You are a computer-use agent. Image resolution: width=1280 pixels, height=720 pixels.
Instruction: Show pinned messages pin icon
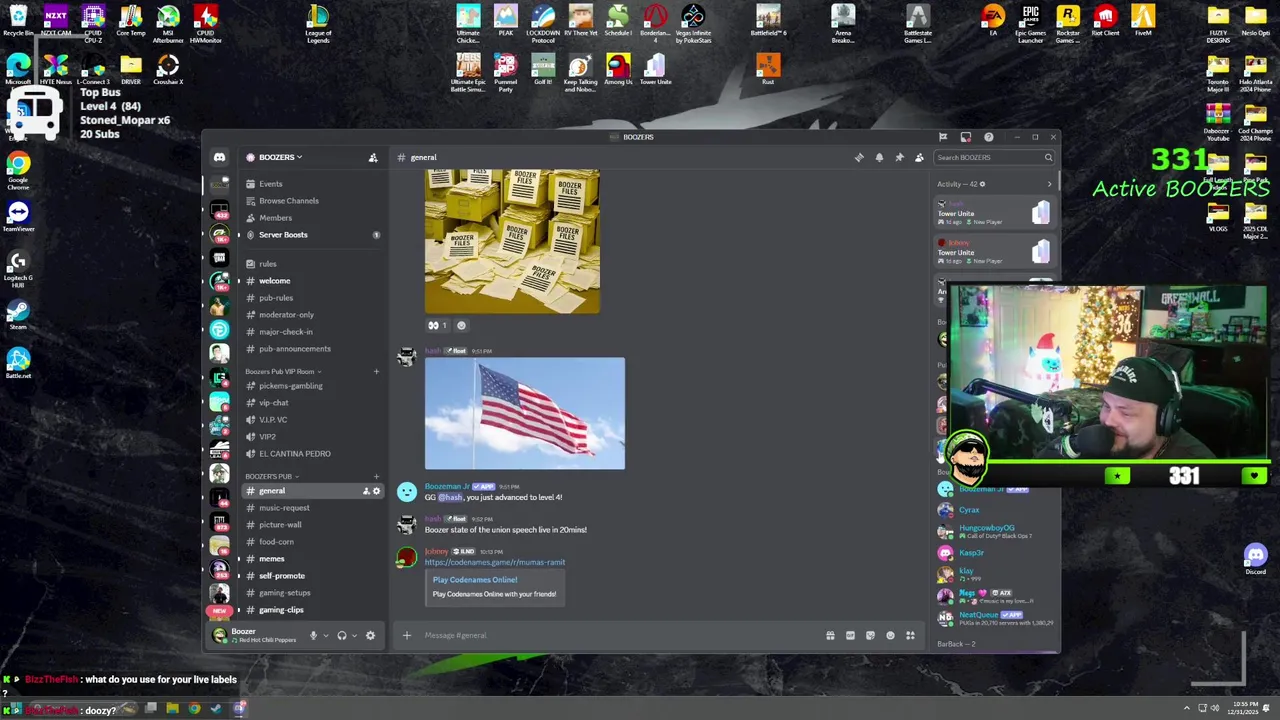pos(899,157)
